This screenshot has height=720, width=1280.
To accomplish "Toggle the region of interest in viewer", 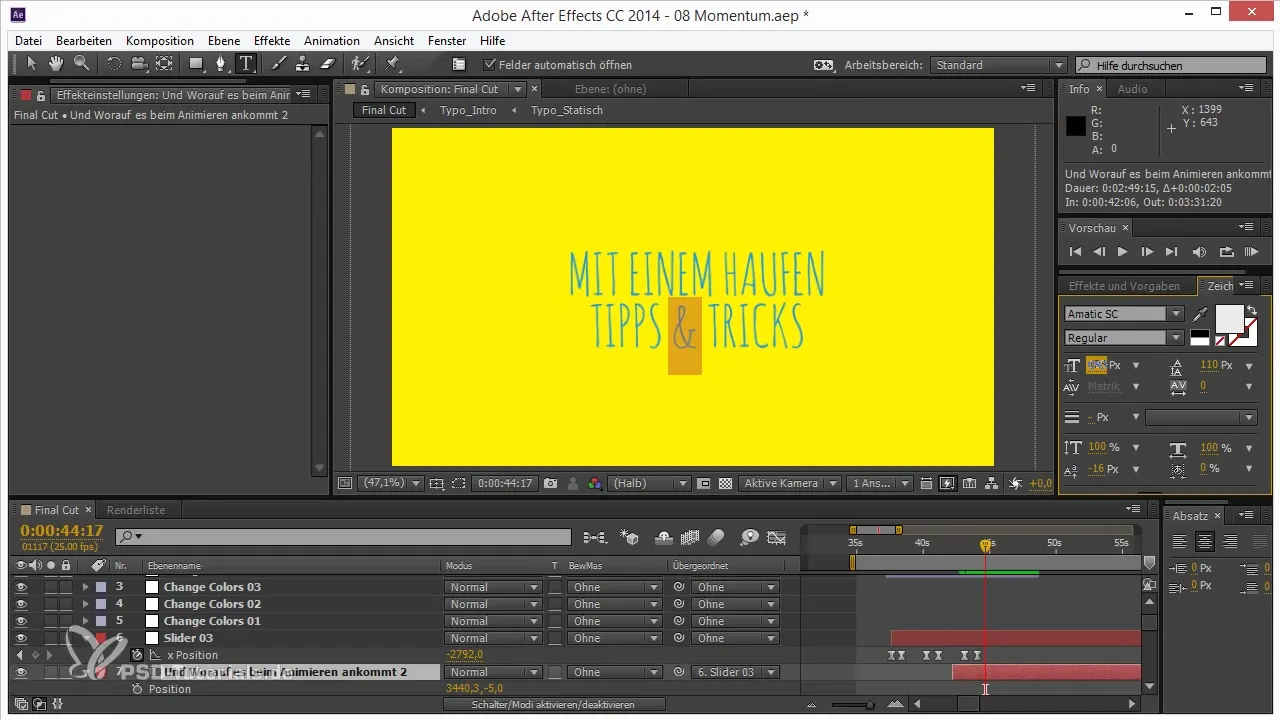I will pos(458,483).
